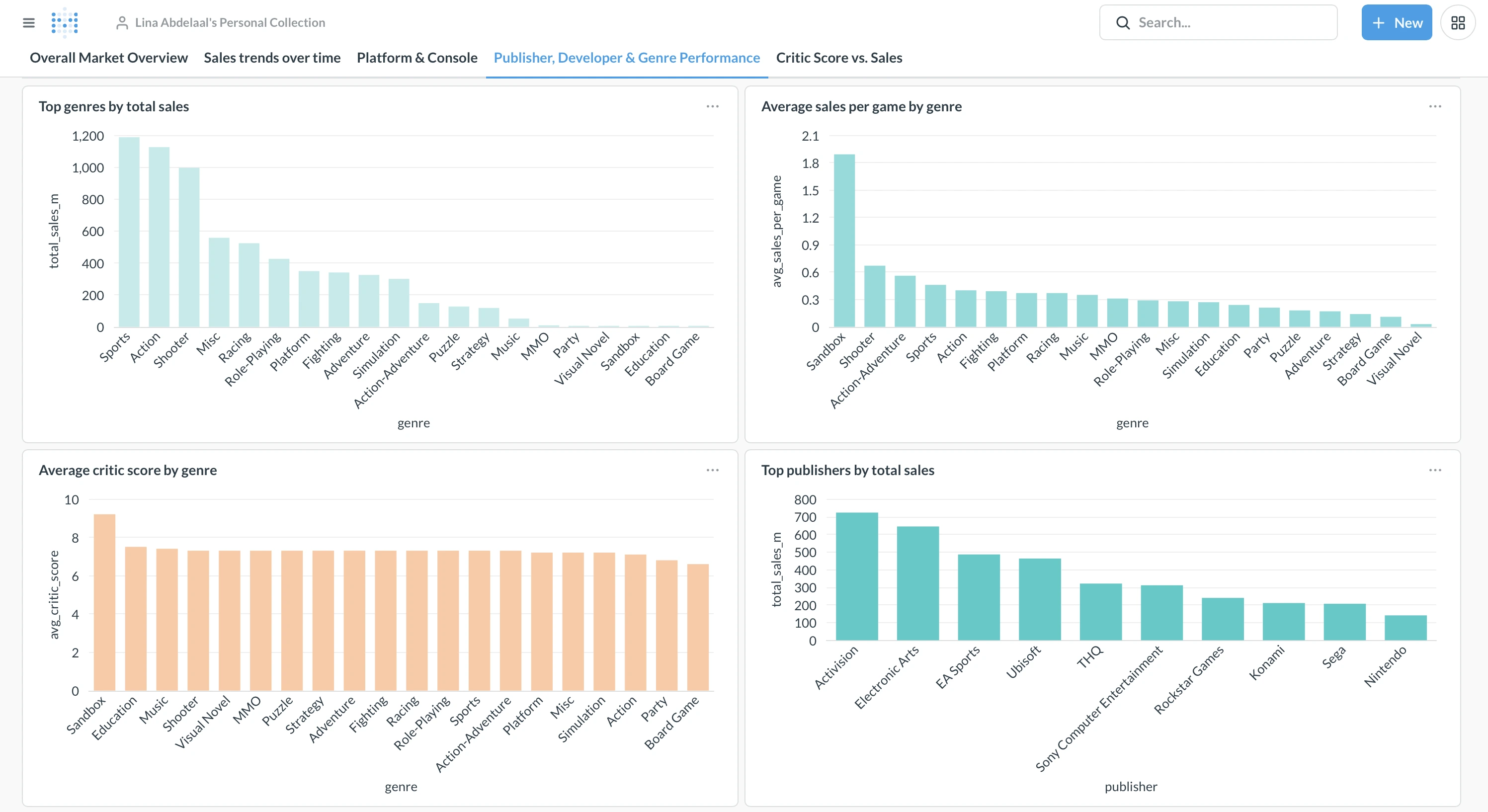Open Lina Abdelaal's Personal Collection link
Viewport: 1488px width, 812px height.
pyautogui.click(x=230, y=22)
